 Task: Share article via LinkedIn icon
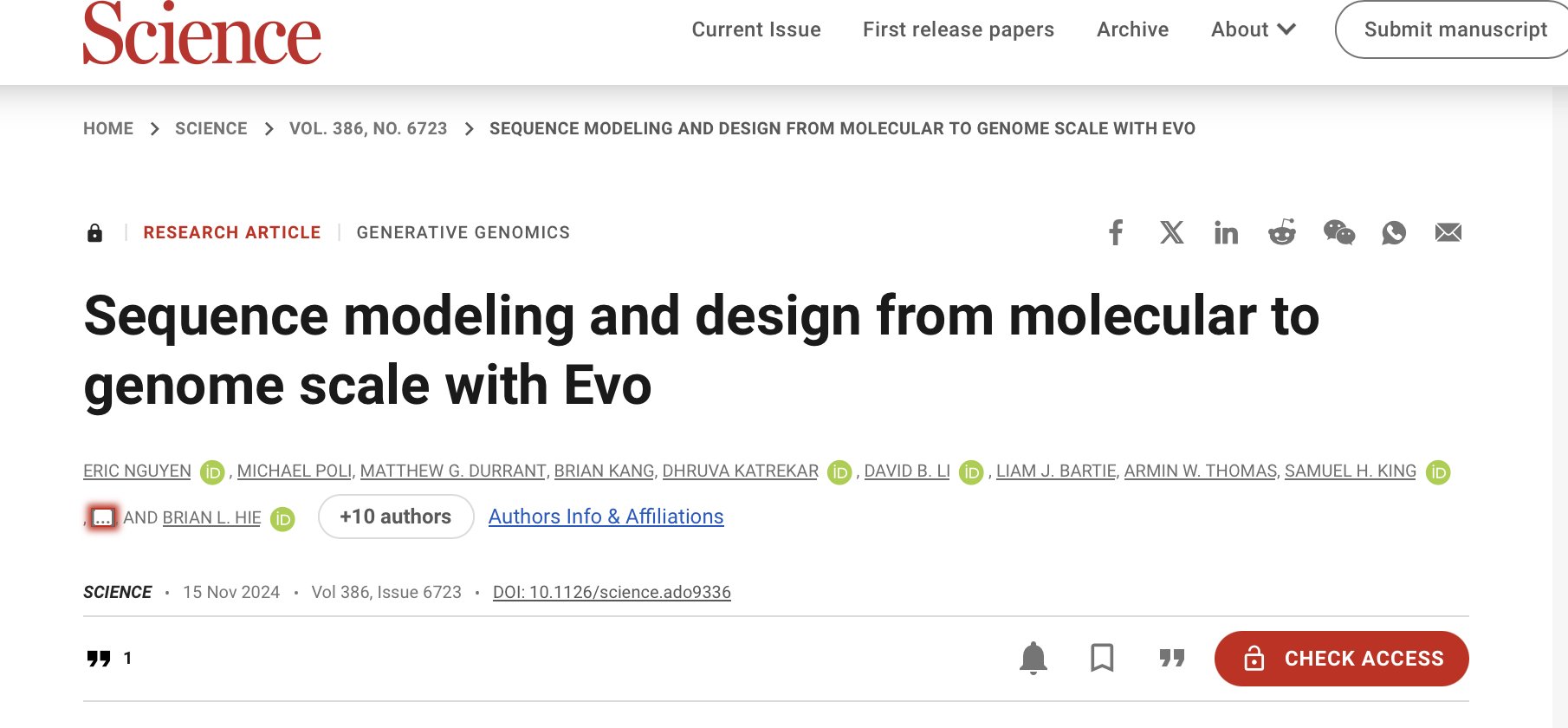click(1226, 232)
